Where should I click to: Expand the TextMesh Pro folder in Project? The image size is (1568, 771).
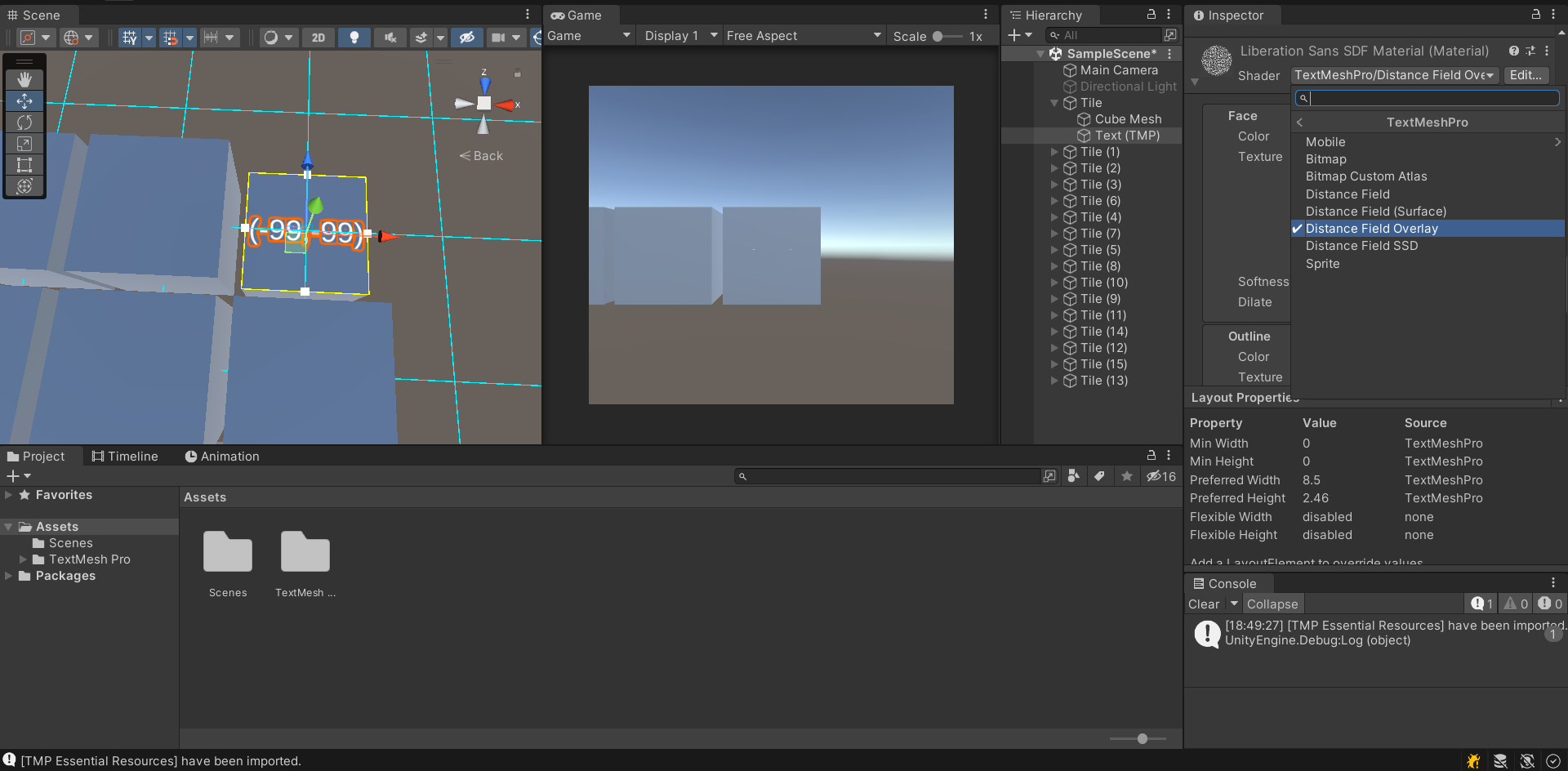tap(23, 559)
